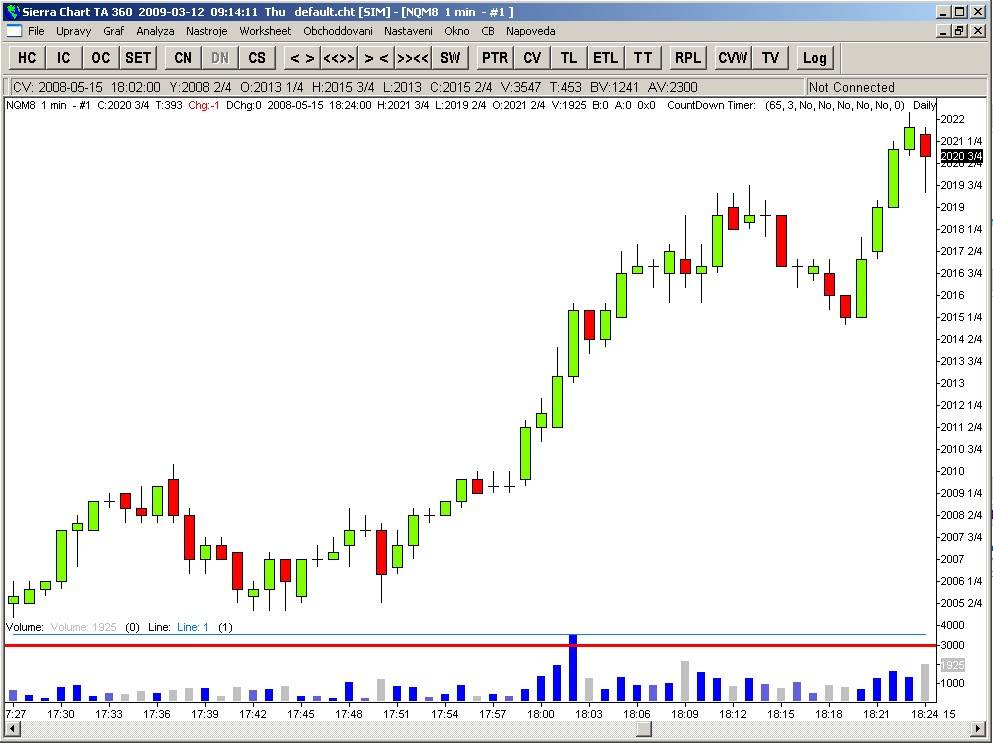Click the HC toolbar button

[27, 58]
